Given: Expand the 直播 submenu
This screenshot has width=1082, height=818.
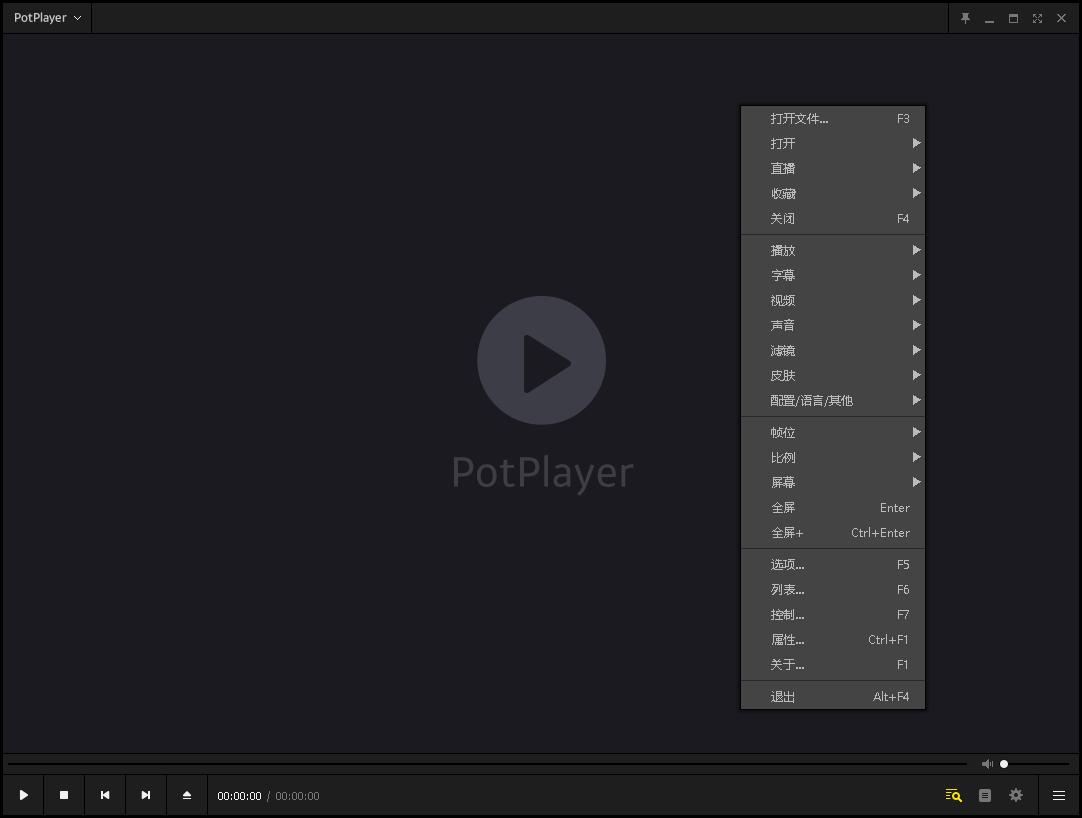Looking at the screenshot, I should click(x=833, y=168).
